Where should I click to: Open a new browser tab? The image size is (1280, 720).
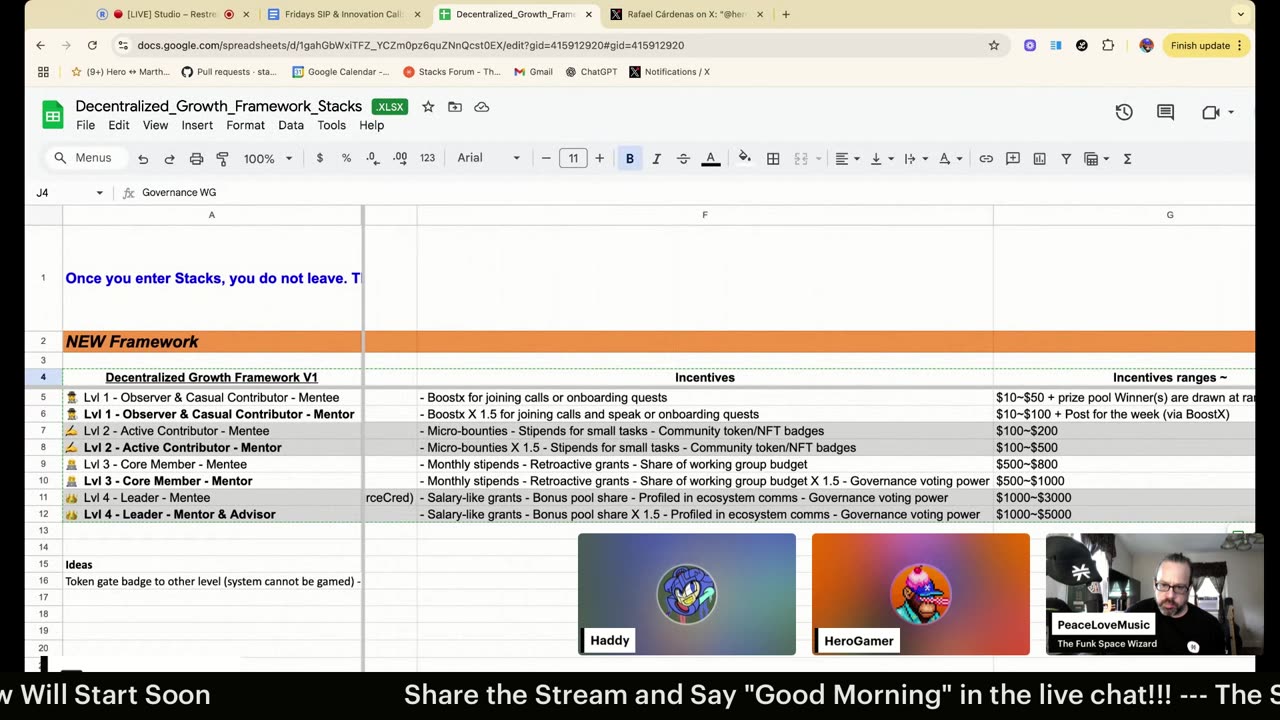pyautogui.click(x=786, y=14)
